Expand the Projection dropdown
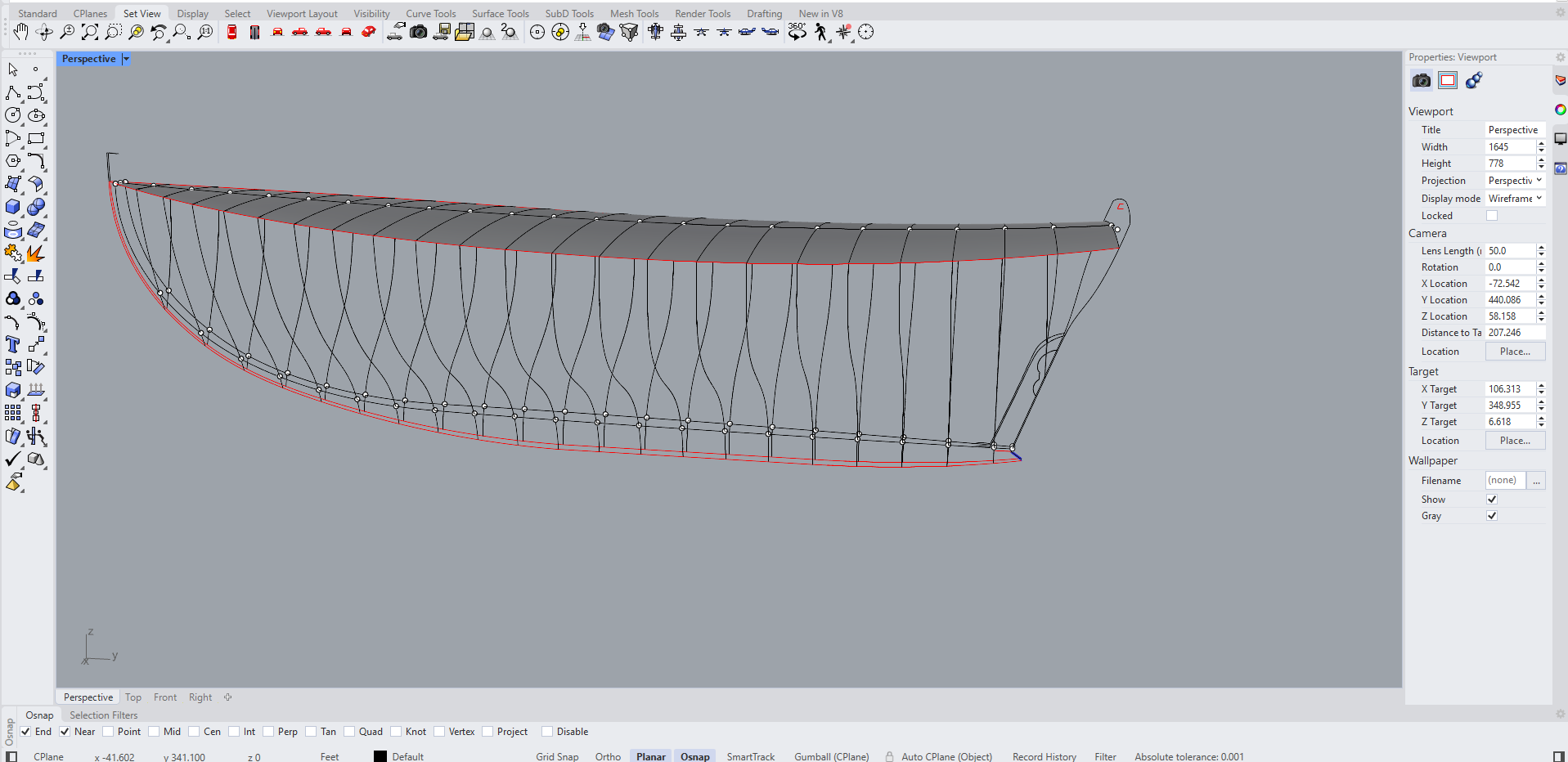 point(1515,181)
